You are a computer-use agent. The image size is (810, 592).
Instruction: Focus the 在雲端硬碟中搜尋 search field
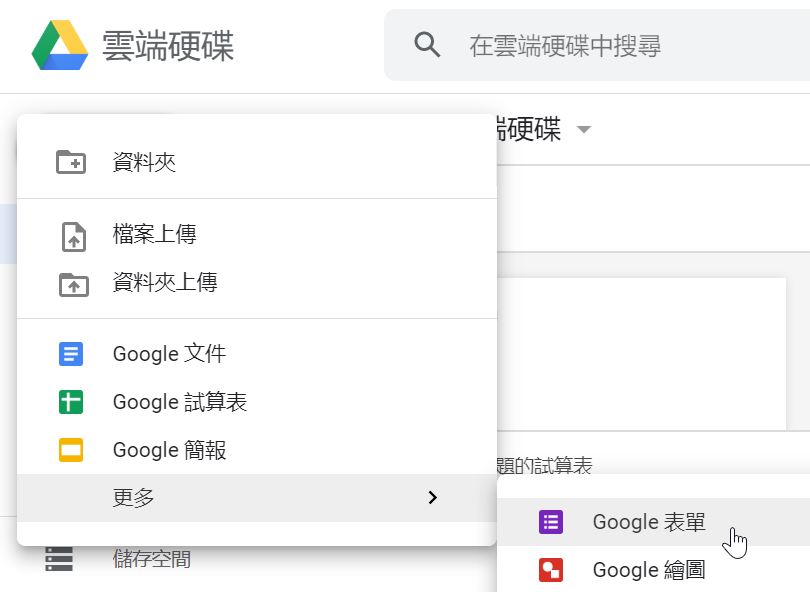tap(597, 45)
